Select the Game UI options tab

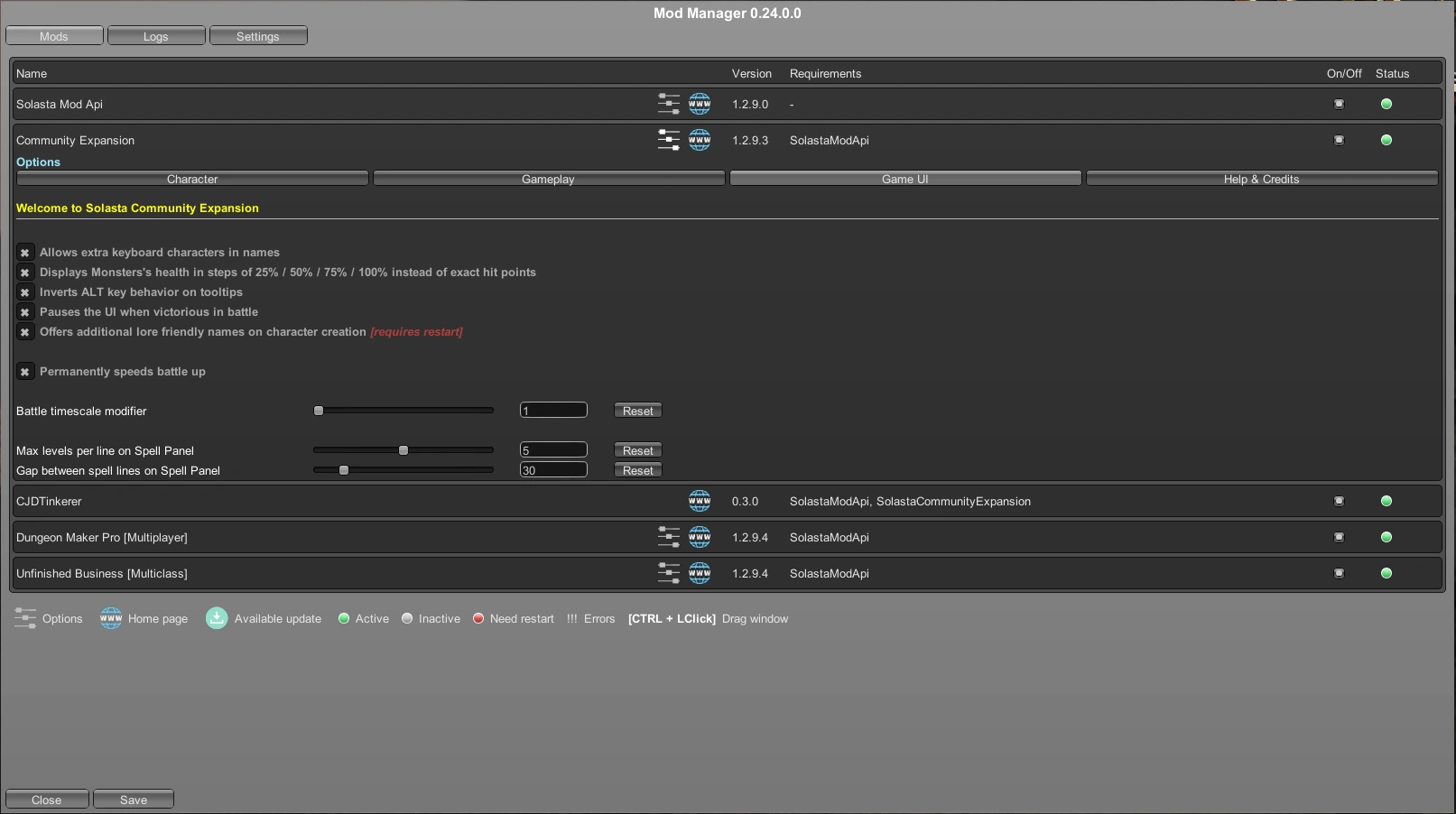[905, 179]
